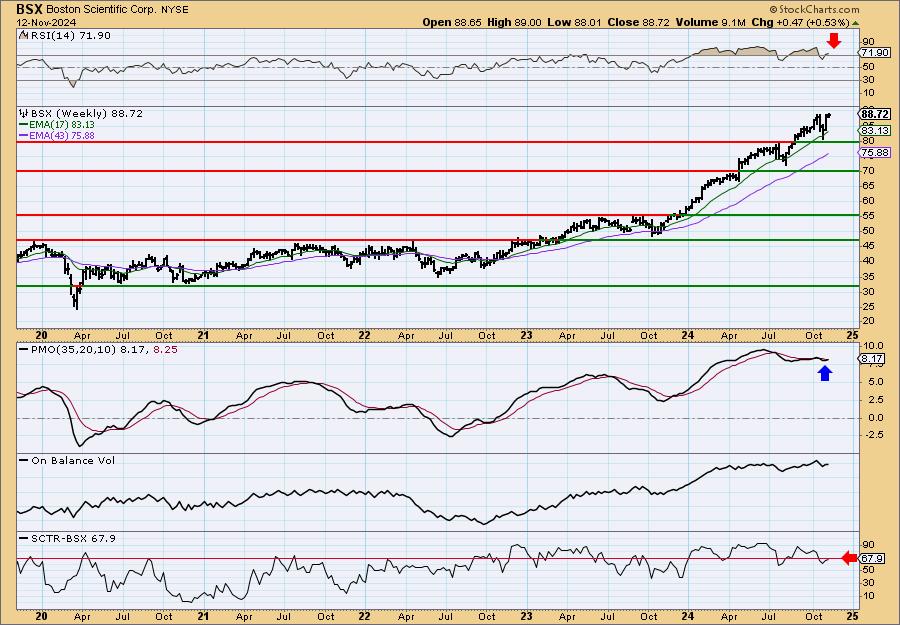
Task: Click the 45 label on price axis
Action: [x=869, y=246]
